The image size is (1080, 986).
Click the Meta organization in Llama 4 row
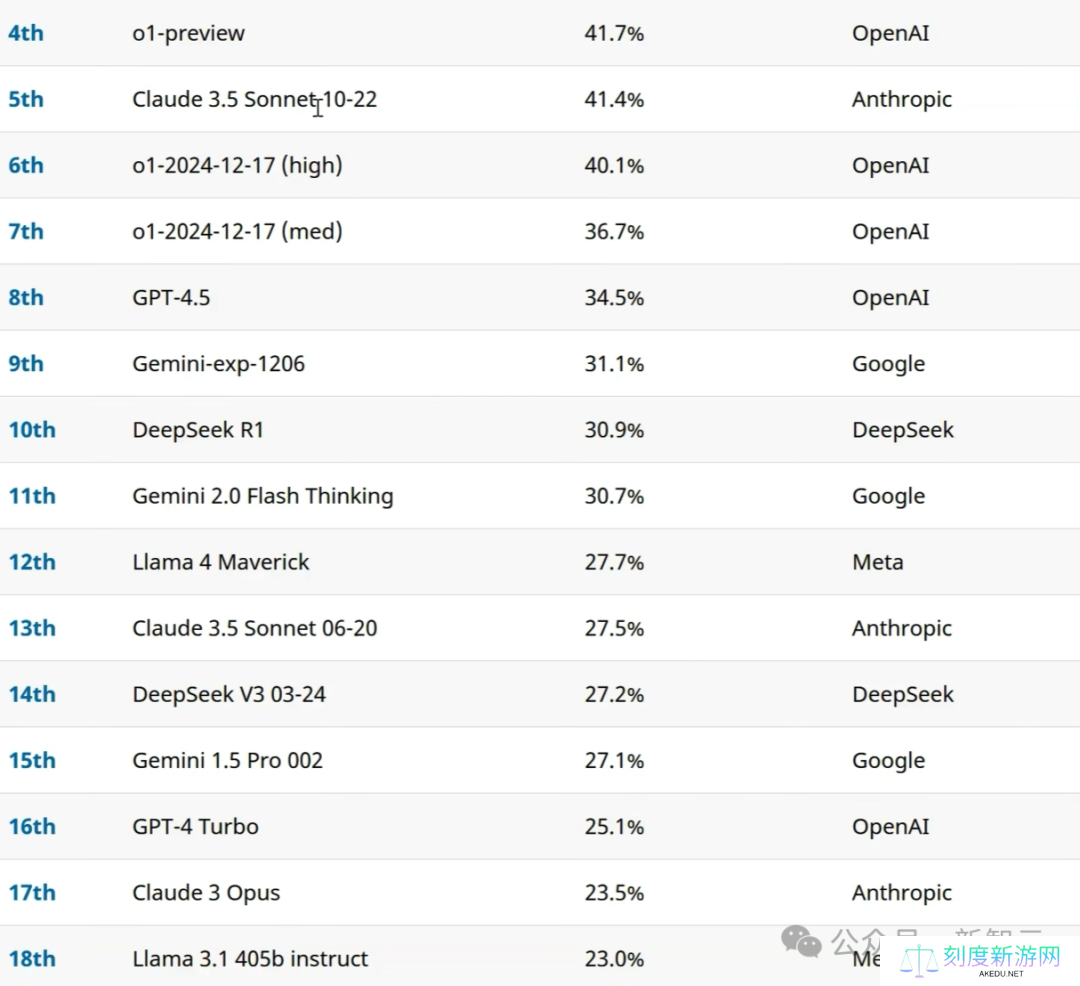pyautogui.click(x=877, y=562)
